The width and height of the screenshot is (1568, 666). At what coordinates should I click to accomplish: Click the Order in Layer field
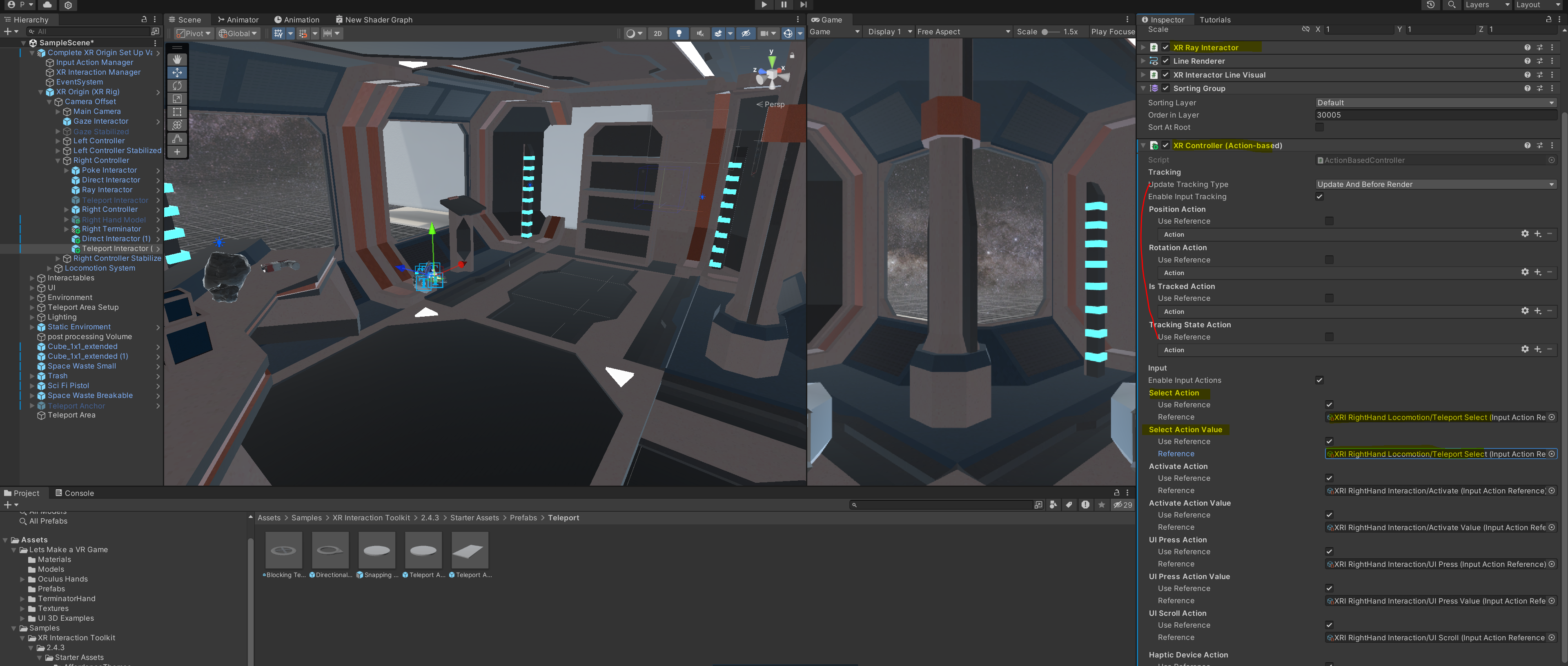click(1435, 115)
